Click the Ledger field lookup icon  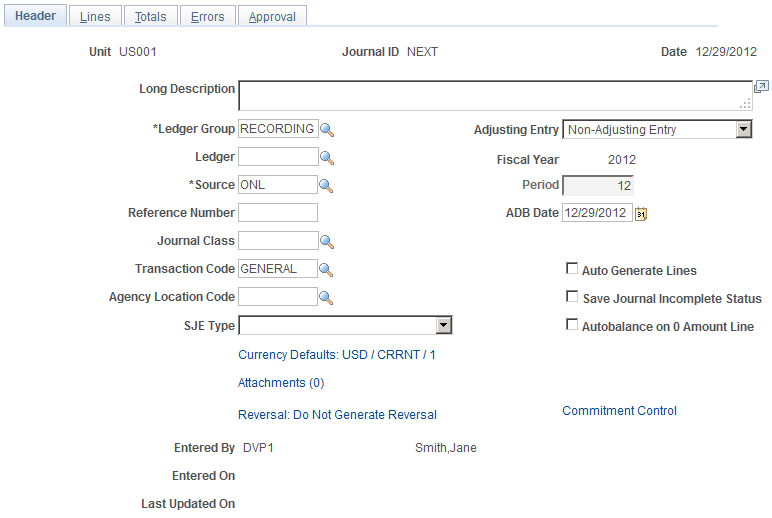point(327,158)
